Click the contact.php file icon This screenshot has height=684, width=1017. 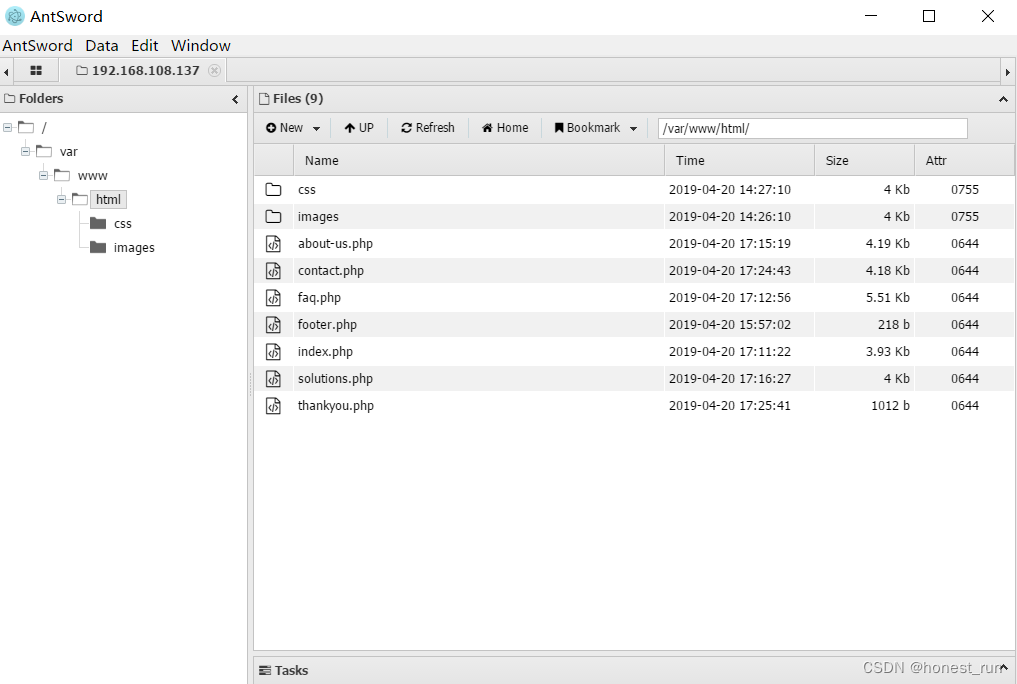click(x=274, y=270)
